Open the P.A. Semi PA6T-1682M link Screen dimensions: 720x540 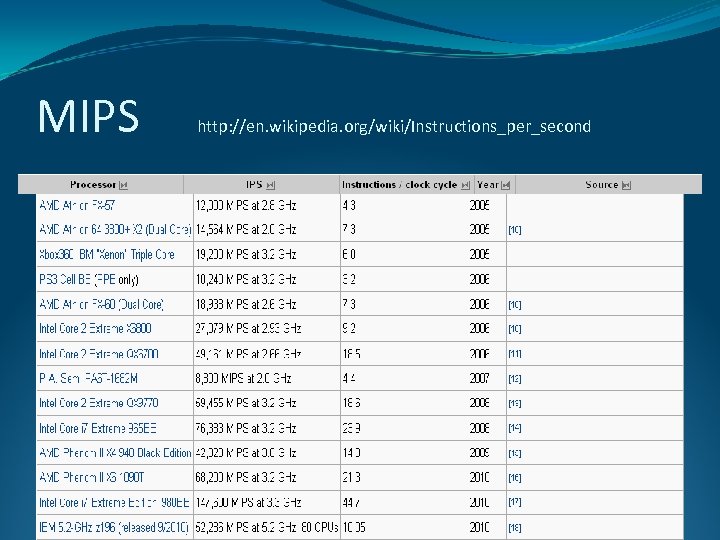coord(88,378)
